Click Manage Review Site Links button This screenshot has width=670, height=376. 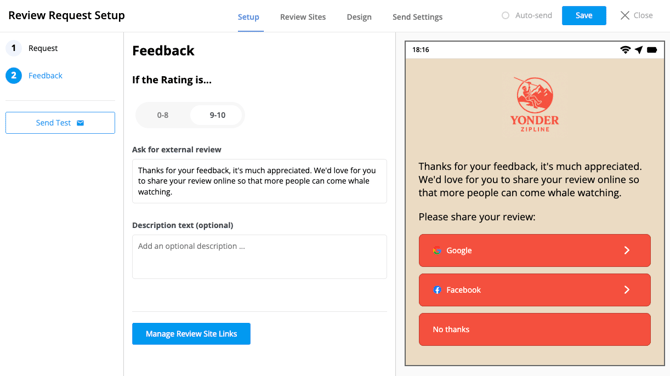pos(191,334)
